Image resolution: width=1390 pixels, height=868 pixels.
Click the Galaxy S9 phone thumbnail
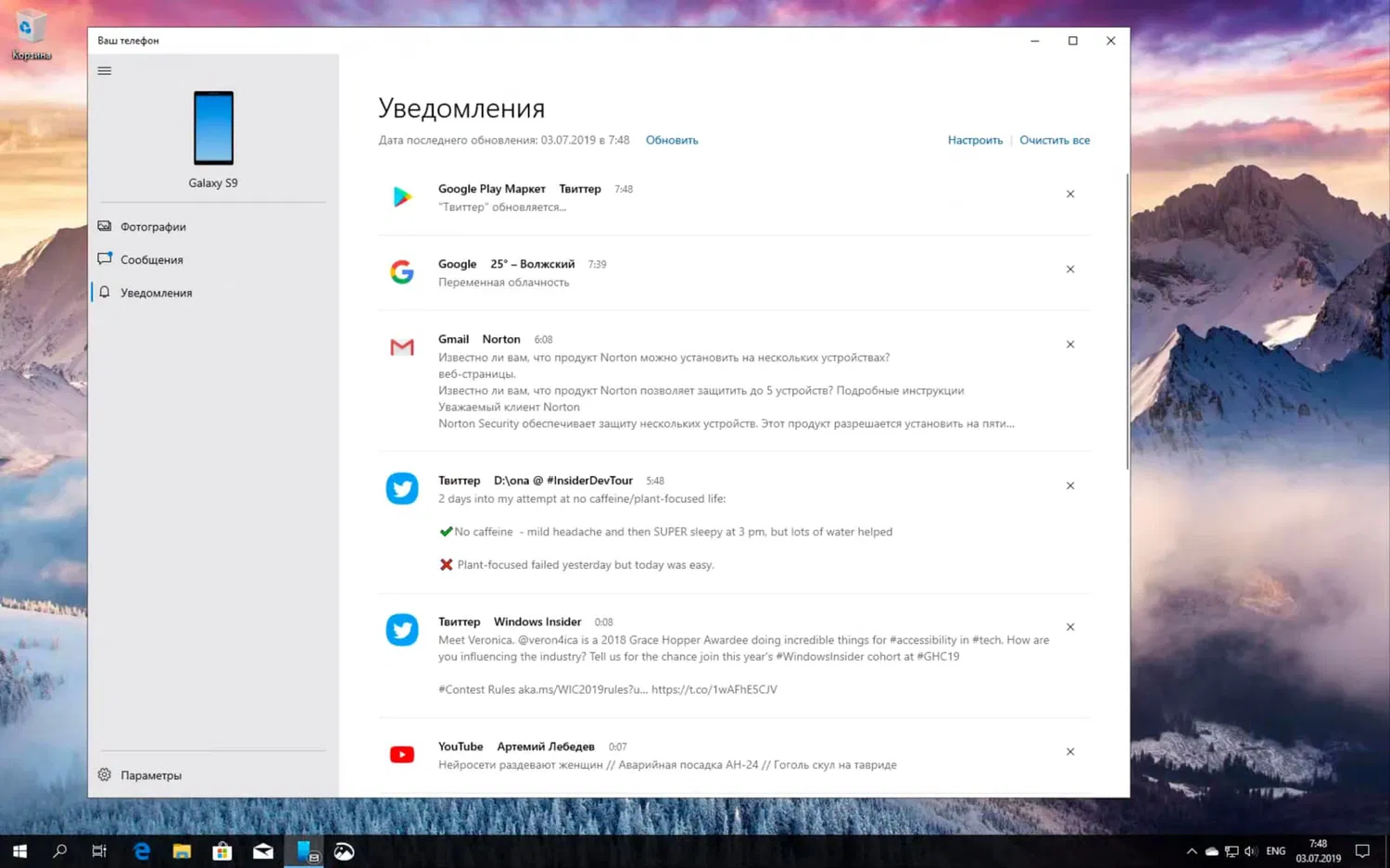click(x=212, y=129)
